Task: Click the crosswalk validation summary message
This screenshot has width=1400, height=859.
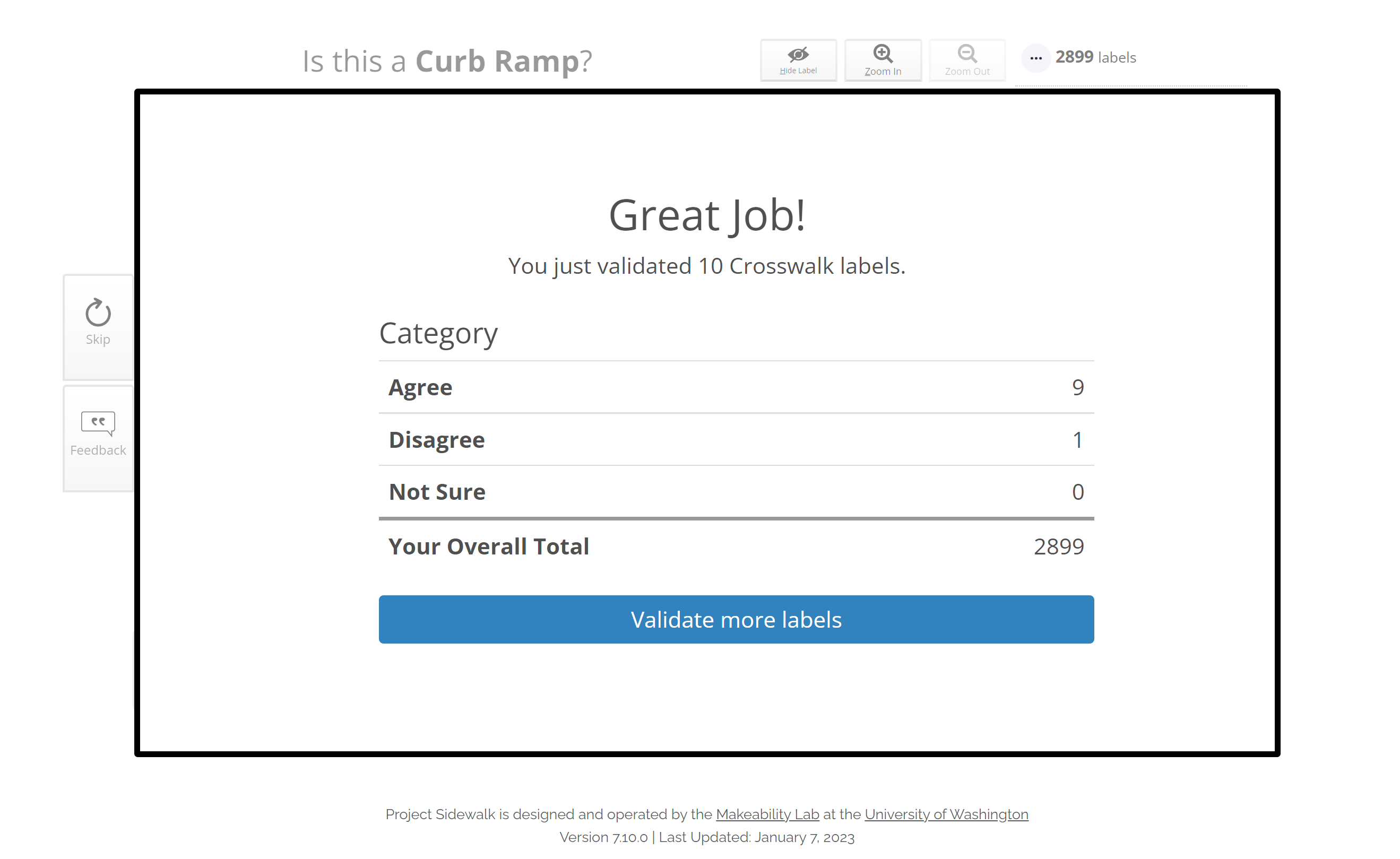Action: click(706, 265)
